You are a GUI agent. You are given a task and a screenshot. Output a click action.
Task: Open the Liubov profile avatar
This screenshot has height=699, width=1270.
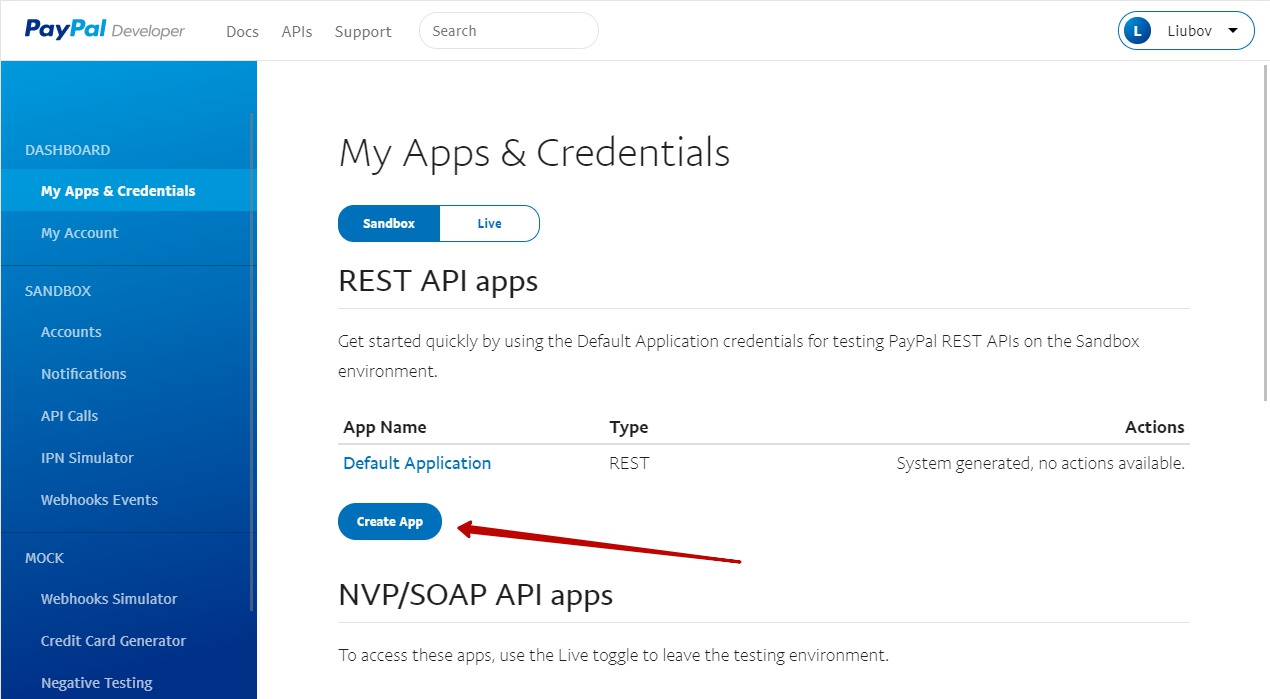pyautogui.click(x=1137, y=30)
